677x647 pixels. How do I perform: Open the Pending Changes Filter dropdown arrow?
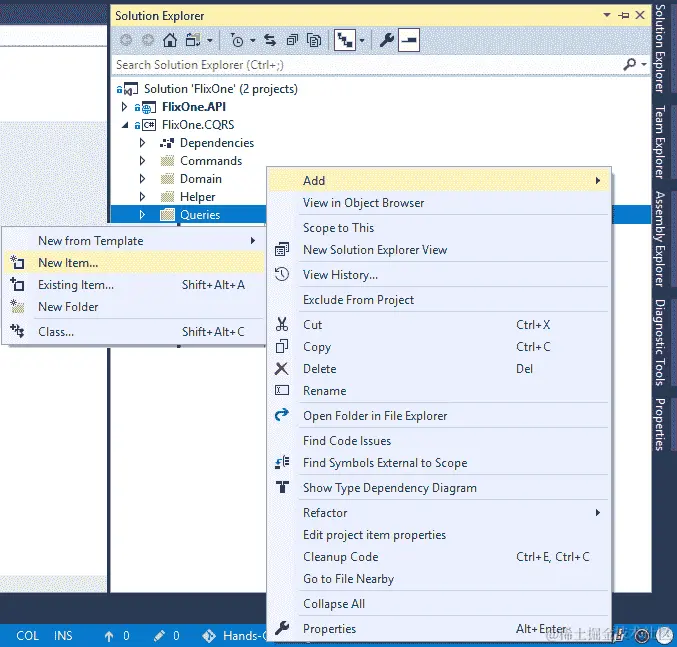click(x=253, y=41)
